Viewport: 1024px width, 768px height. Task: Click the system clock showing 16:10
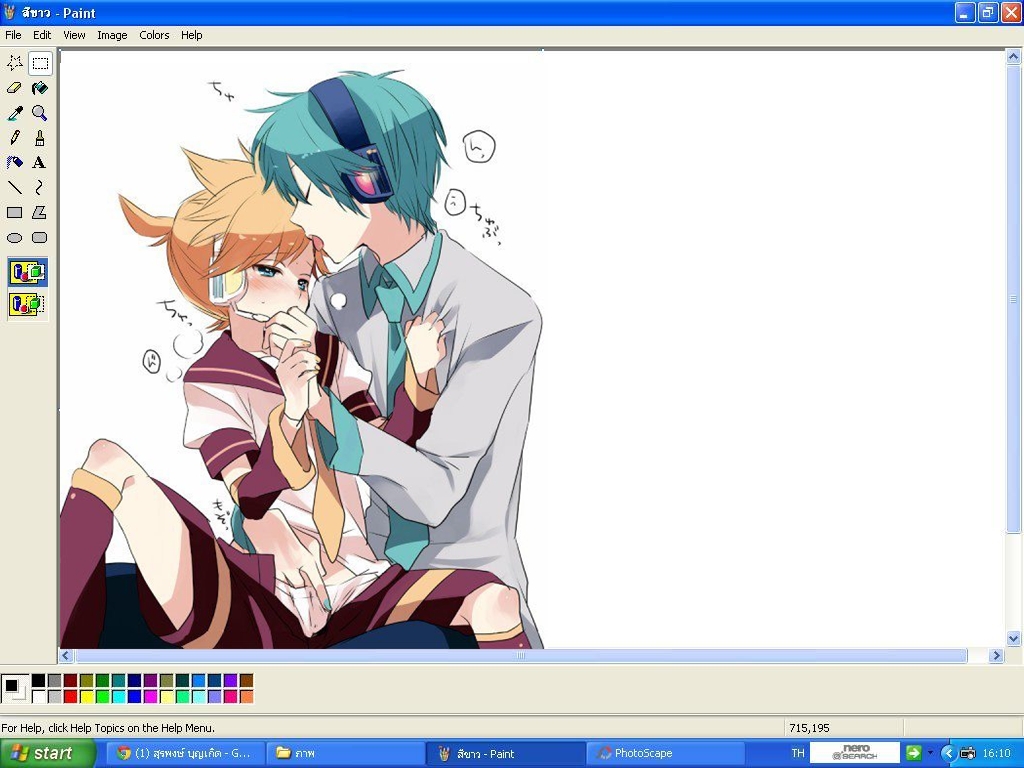(x=997, y=754)
